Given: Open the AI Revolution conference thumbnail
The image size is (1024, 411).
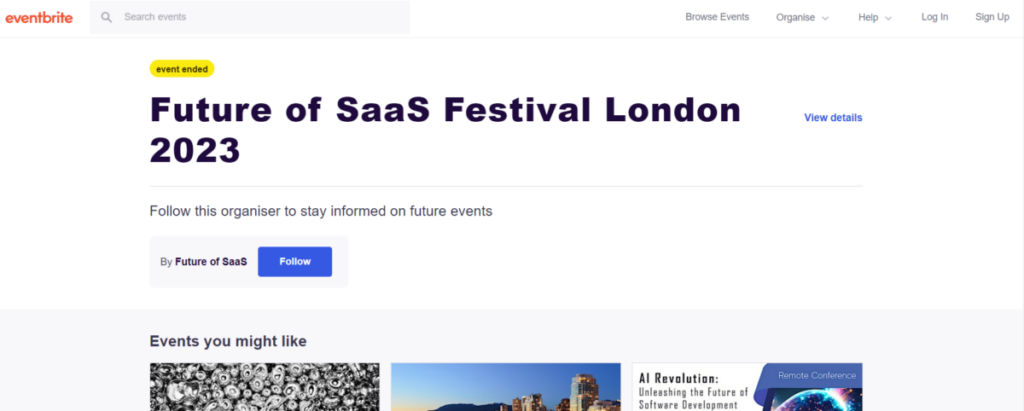Looking at the screenshot, I should coord(747,387).
